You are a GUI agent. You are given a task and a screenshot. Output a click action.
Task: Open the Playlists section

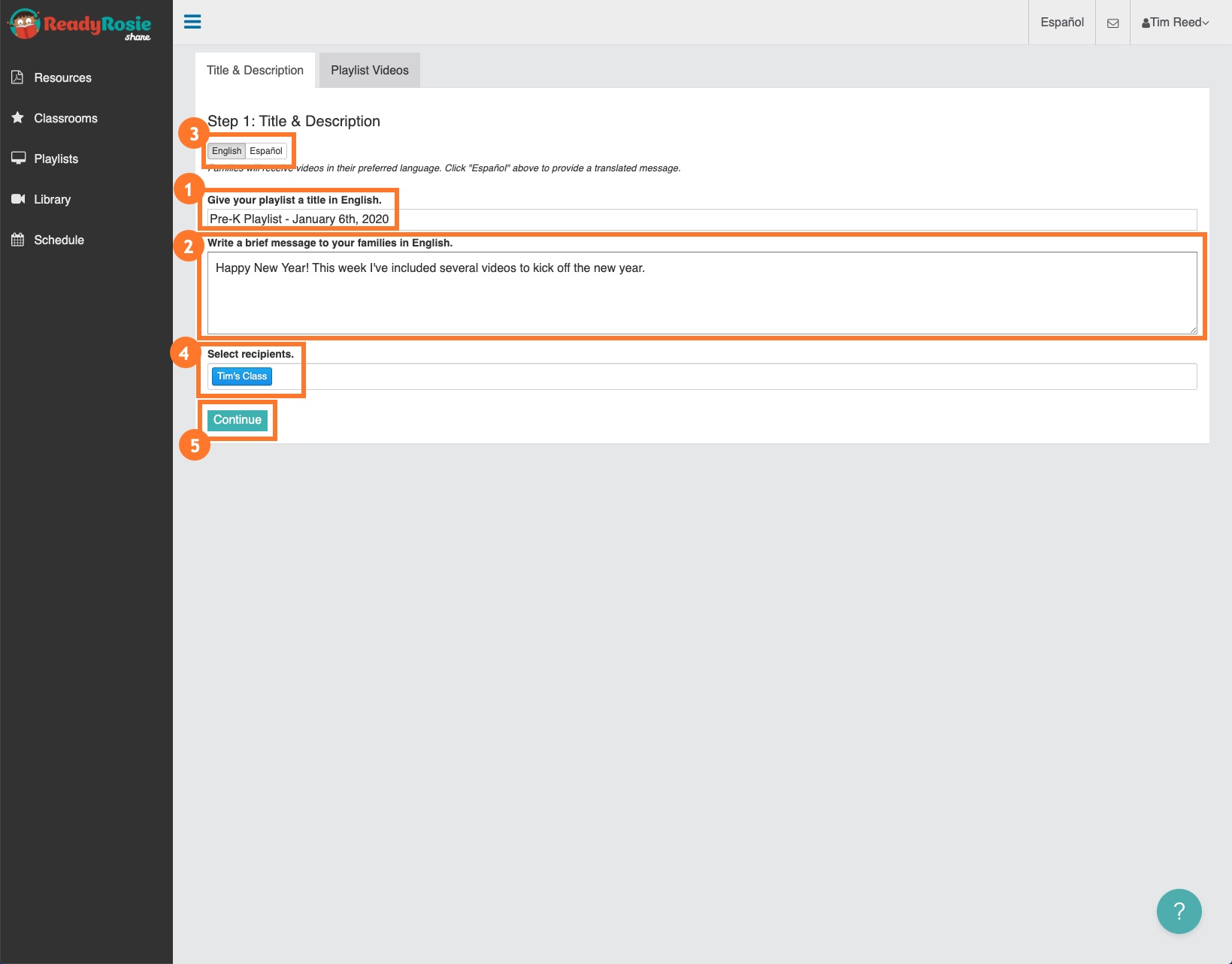(x=56, y=159)
